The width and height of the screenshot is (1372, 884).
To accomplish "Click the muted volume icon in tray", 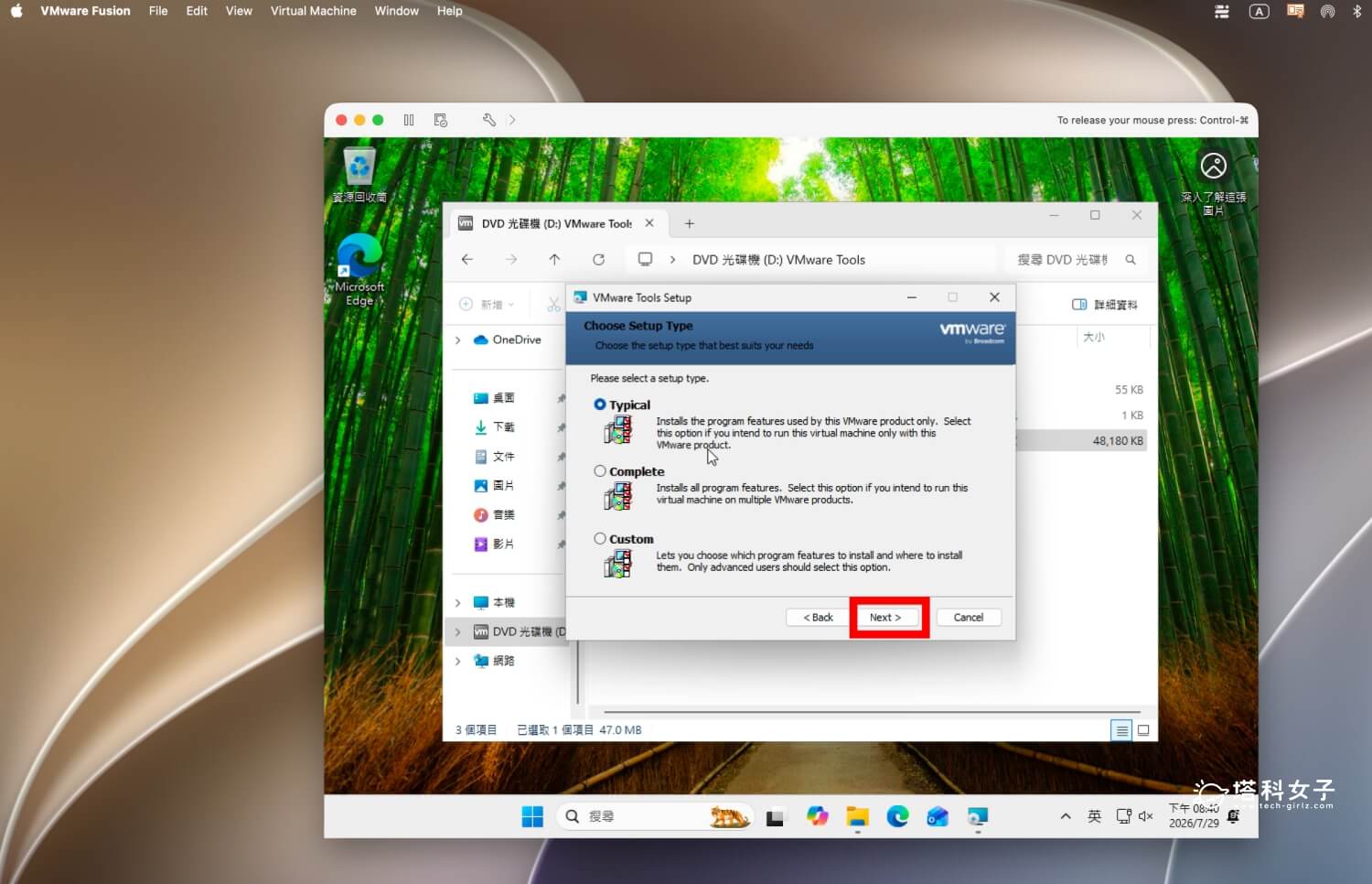I will (1145, 816).
